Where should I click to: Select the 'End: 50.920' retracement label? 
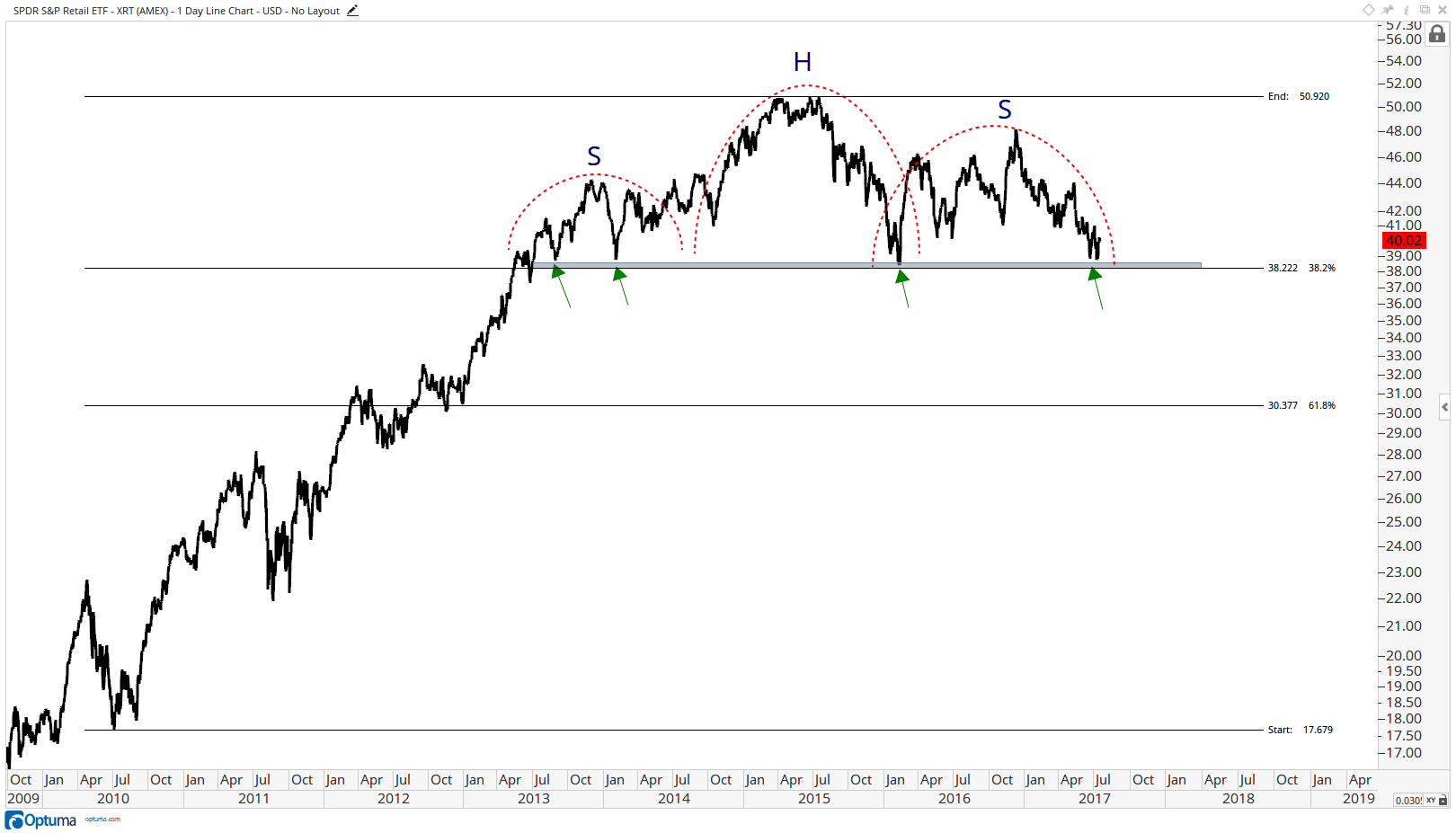[1299, 96]
